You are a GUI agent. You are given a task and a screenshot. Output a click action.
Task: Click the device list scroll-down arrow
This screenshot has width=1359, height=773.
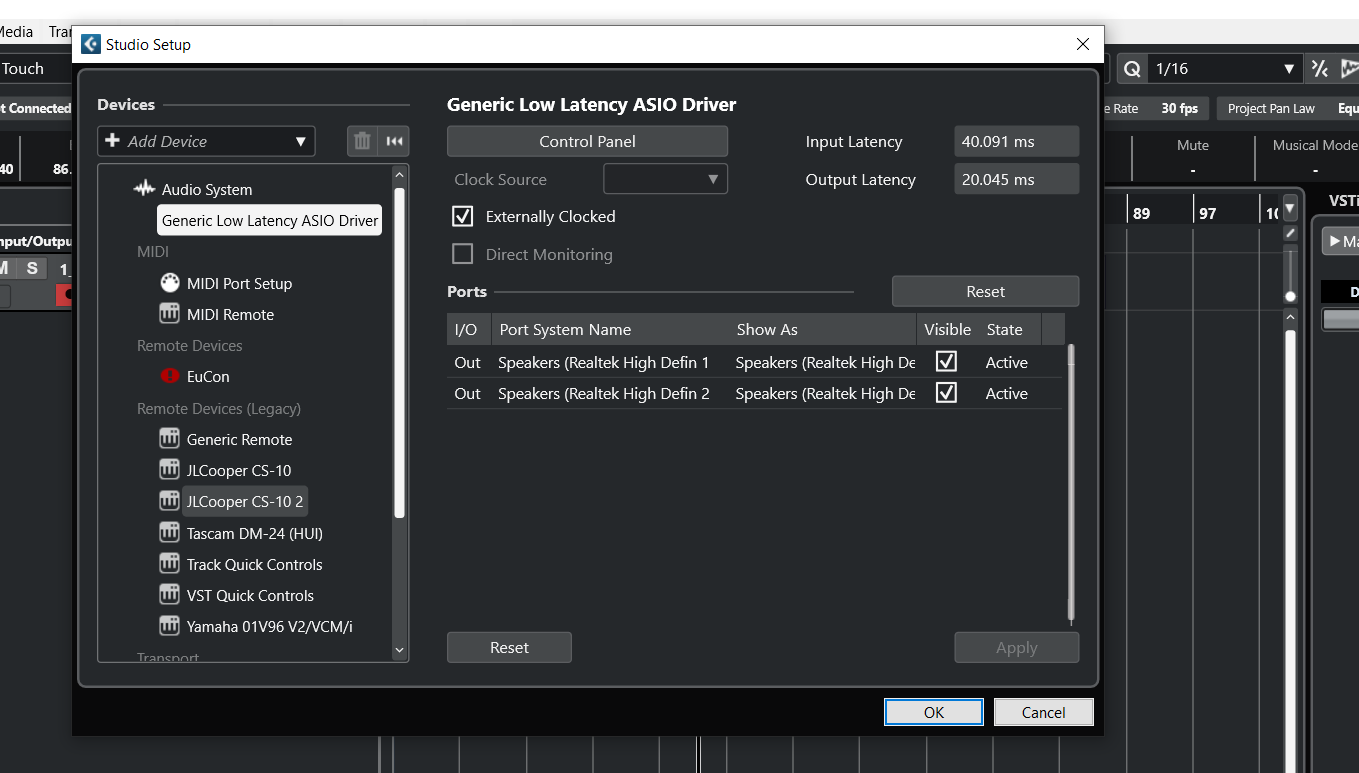click(x=400, y=650)
